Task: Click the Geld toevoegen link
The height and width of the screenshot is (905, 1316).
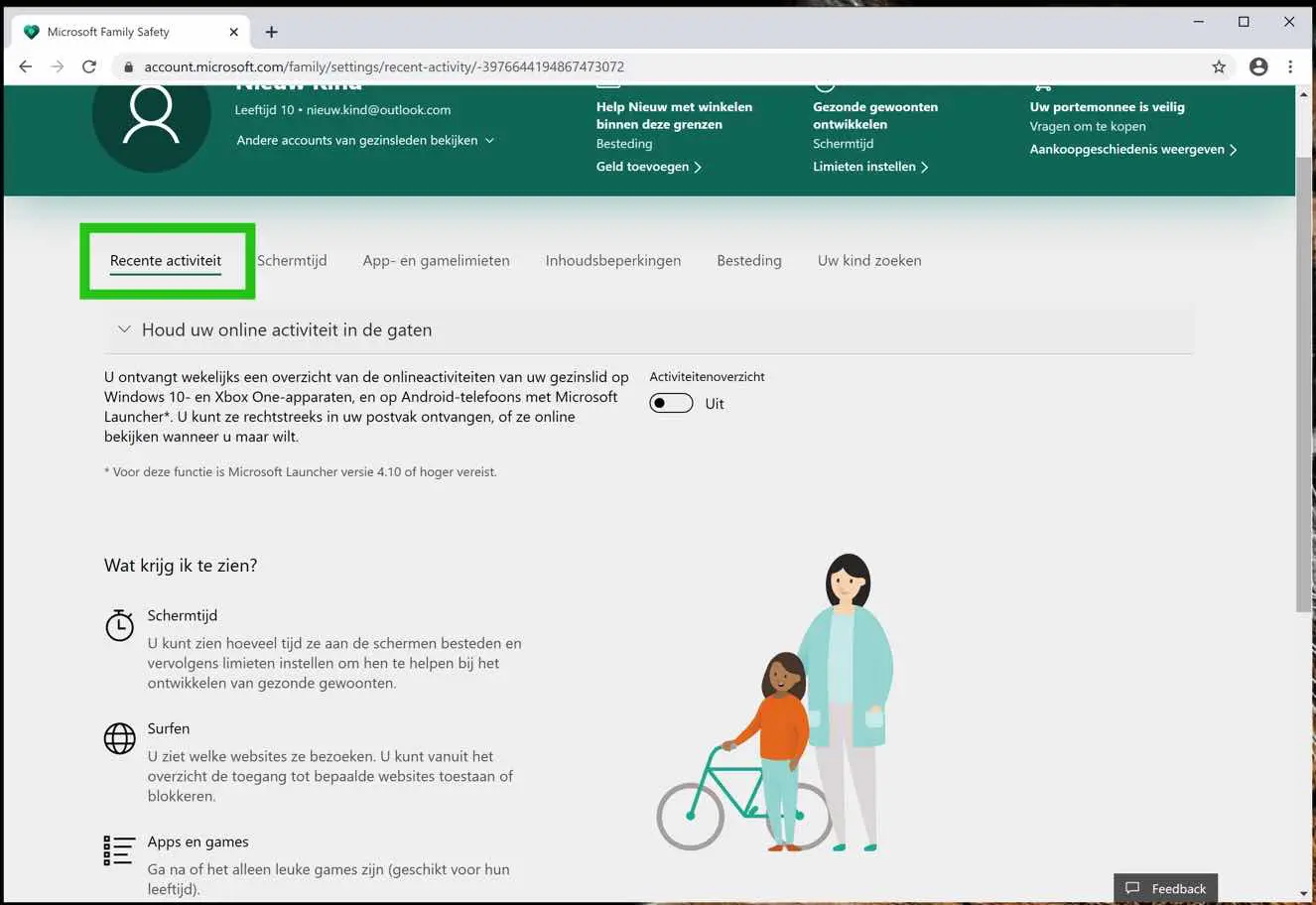Action: (x=649, y=167)
